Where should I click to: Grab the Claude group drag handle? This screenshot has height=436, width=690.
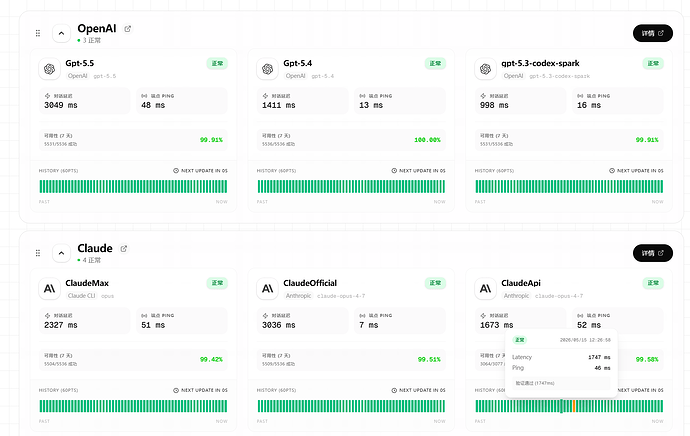pos(38,253)
